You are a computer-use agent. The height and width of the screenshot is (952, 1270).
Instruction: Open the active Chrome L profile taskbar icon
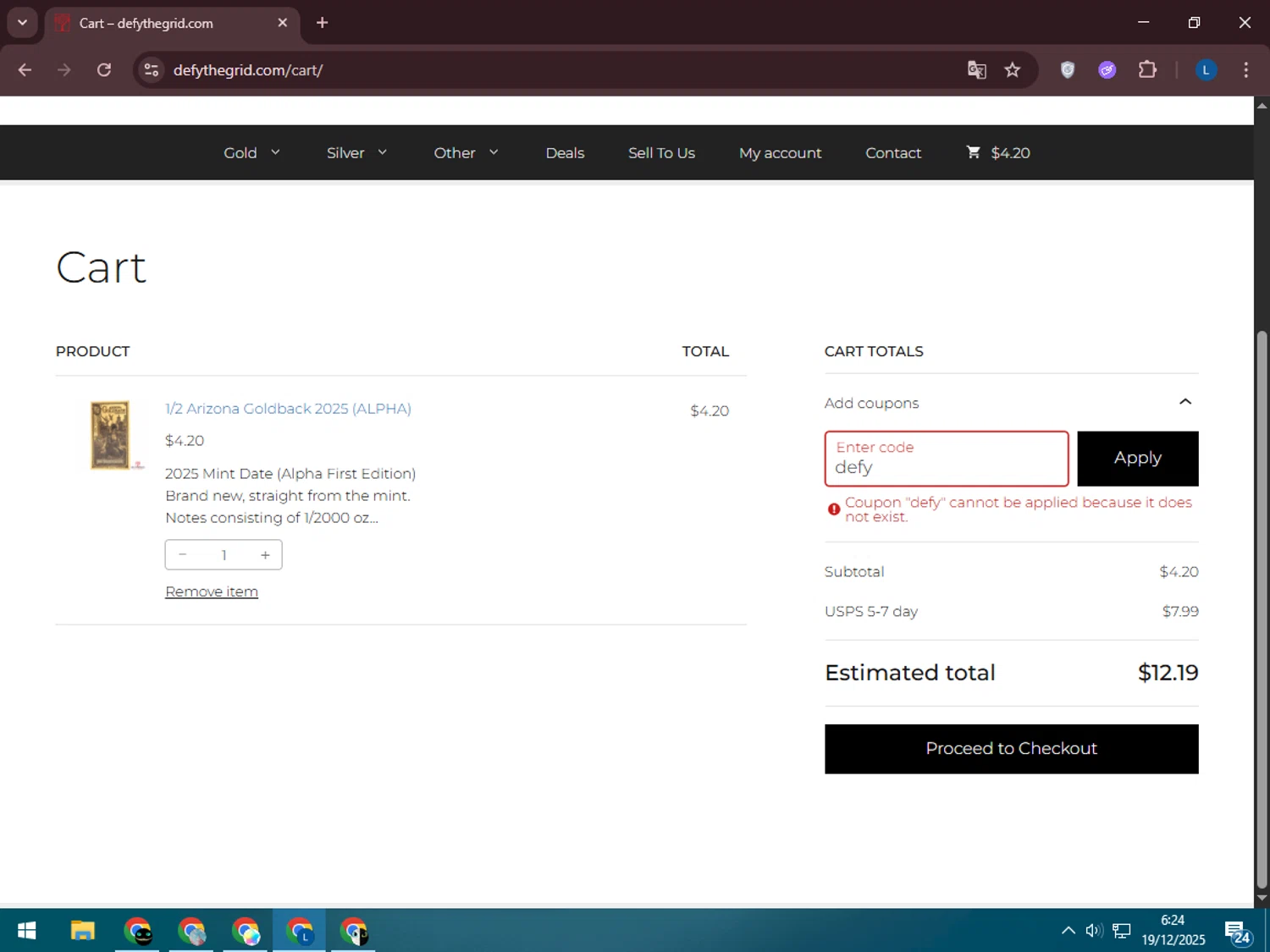300,931
